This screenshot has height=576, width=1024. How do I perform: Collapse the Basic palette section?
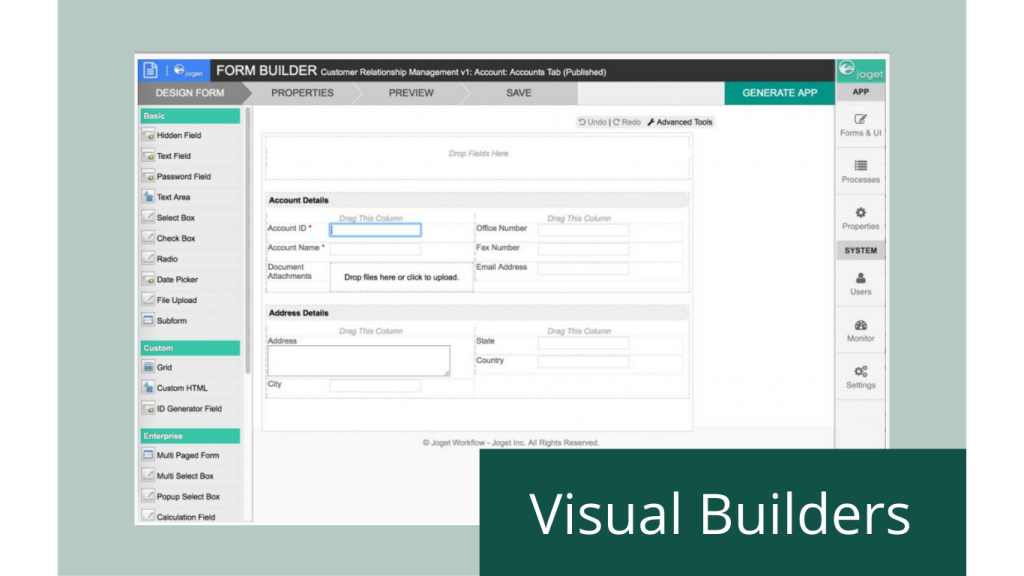[190, 116]
